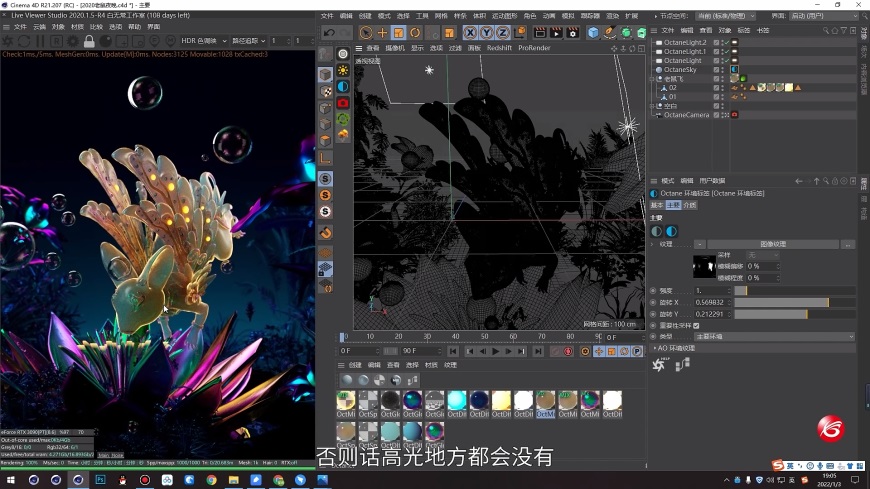Viewport: 870px width, 489px height.
Task: Click the cube primitive icon
Action: pos(593,33)
